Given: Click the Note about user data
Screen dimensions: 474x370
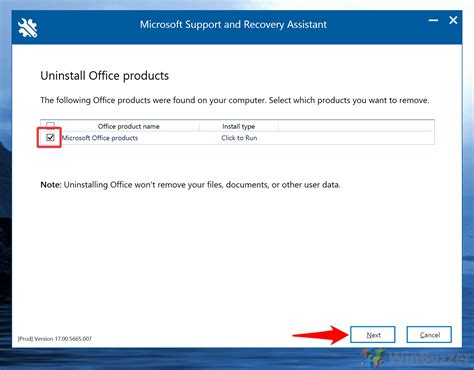Looking at the screenshot, I should click(x=190, y=185).
